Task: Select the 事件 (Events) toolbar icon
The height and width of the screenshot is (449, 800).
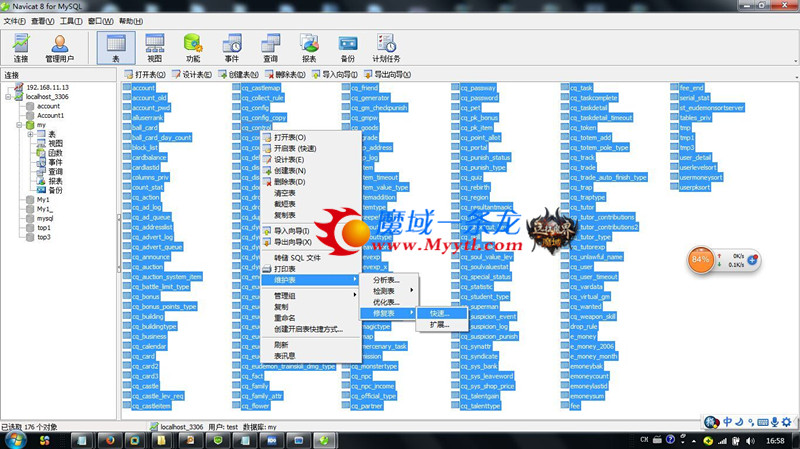Action: (x=232, y=48)
